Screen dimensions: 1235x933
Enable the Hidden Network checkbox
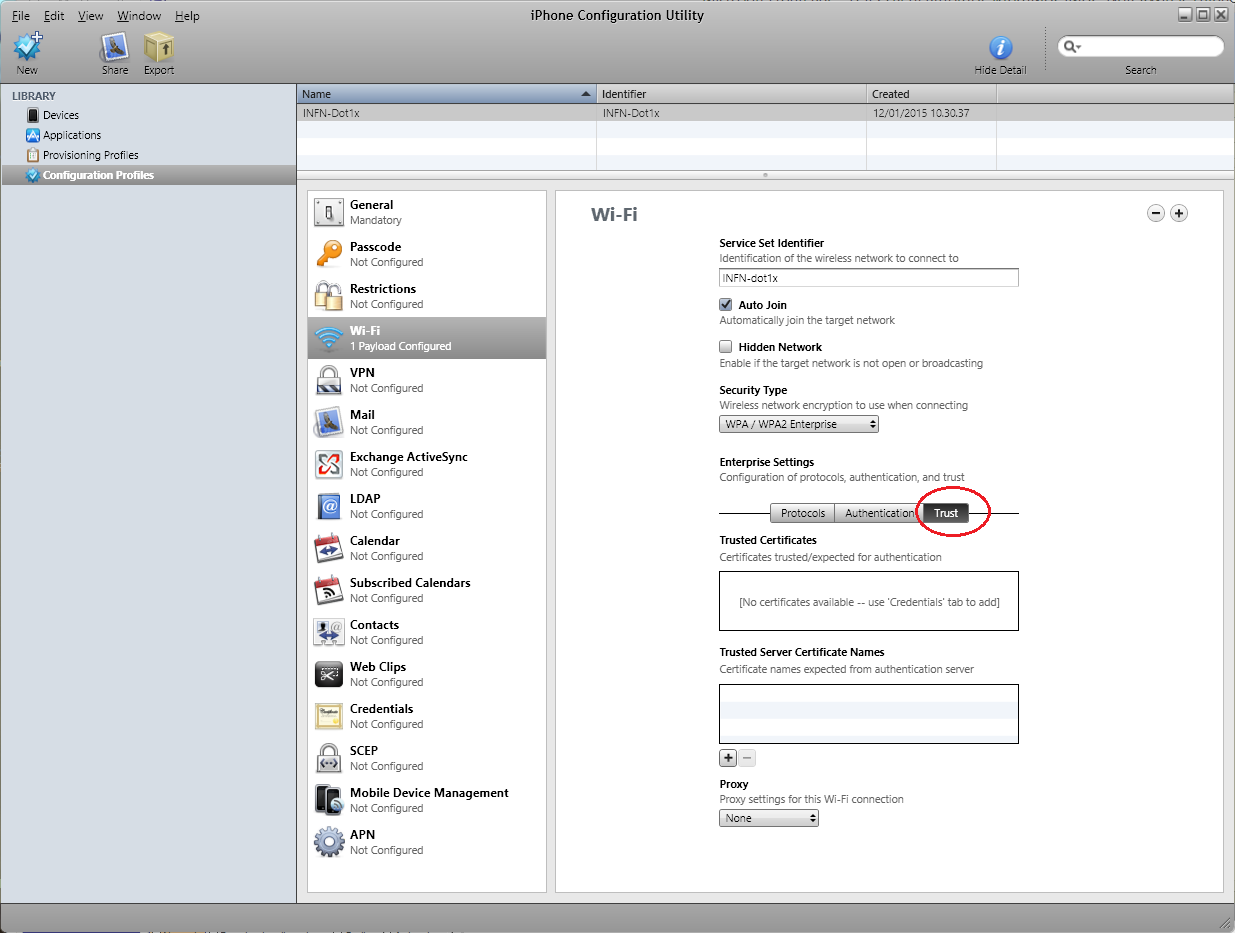tap(726, 346)
